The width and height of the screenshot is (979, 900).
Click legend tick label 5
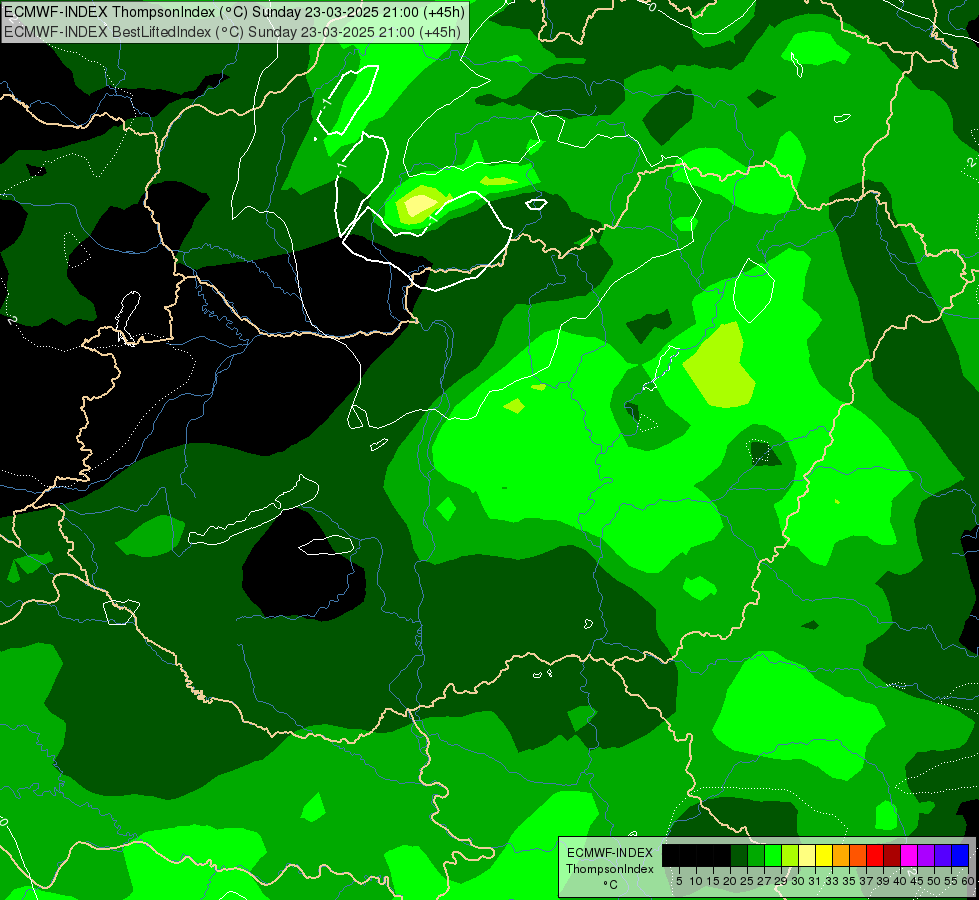(679, 881)
